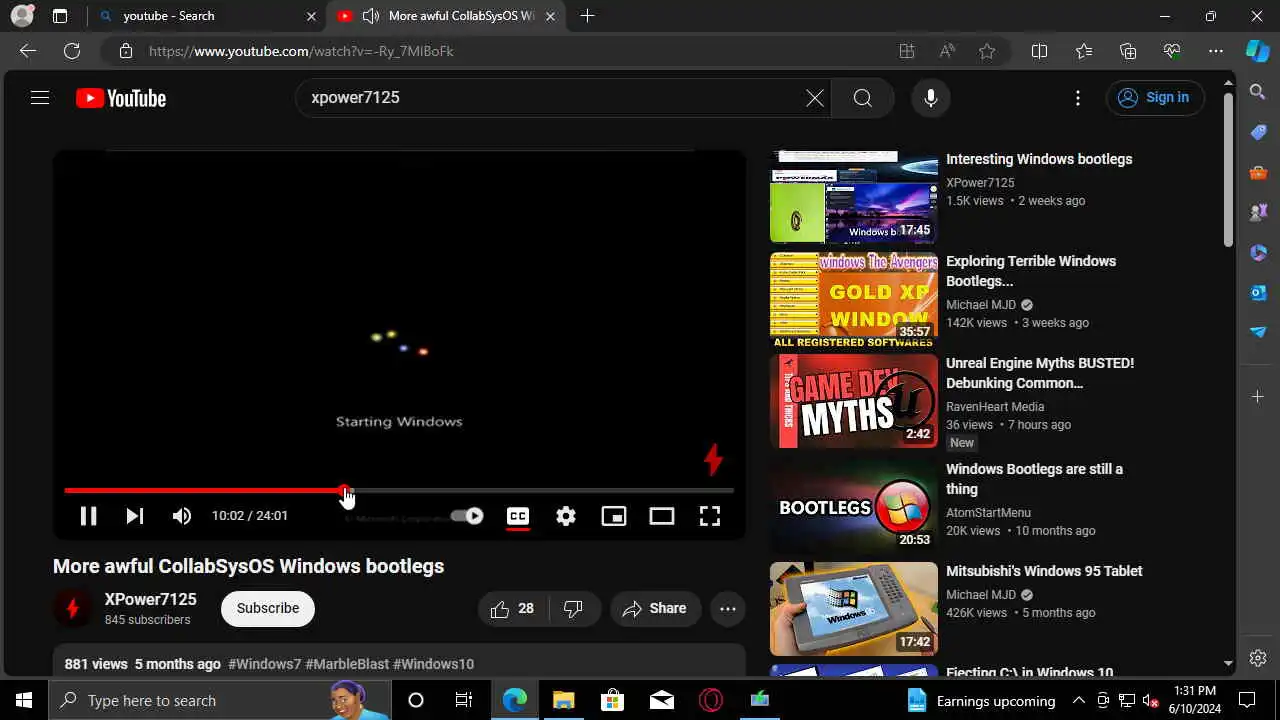Open Copilot in Edge sidebar
1280x720 pixels.
1258,51
